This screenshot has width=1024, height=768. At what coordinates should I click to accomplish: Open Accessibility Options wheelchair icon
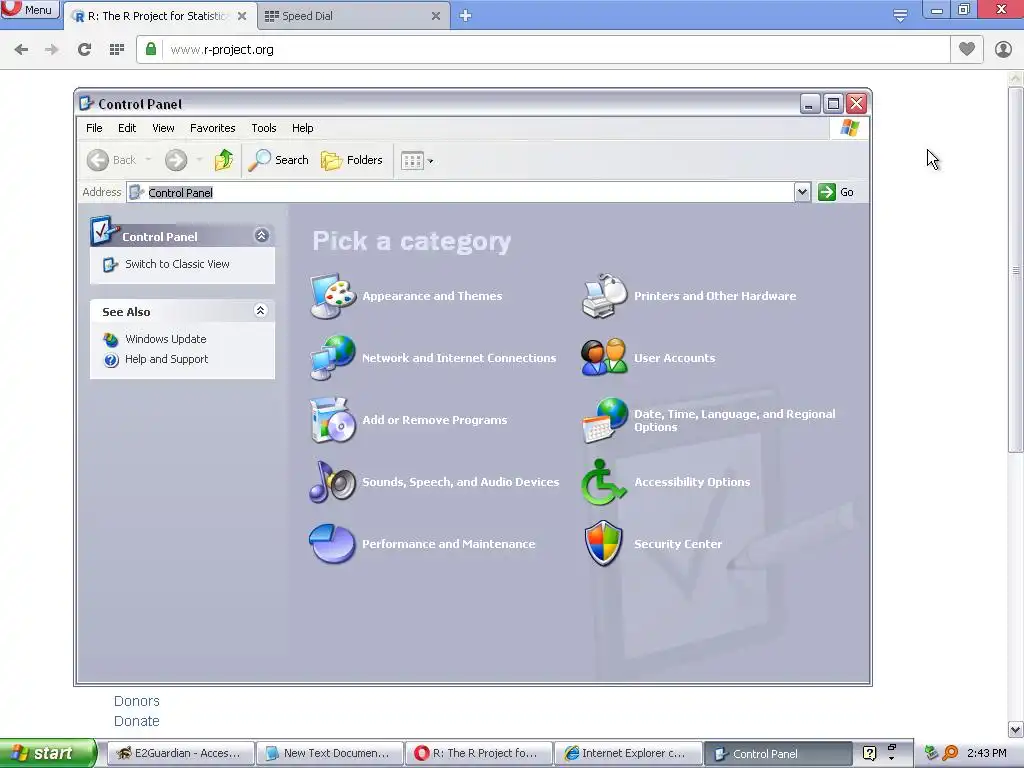point(604,482)
